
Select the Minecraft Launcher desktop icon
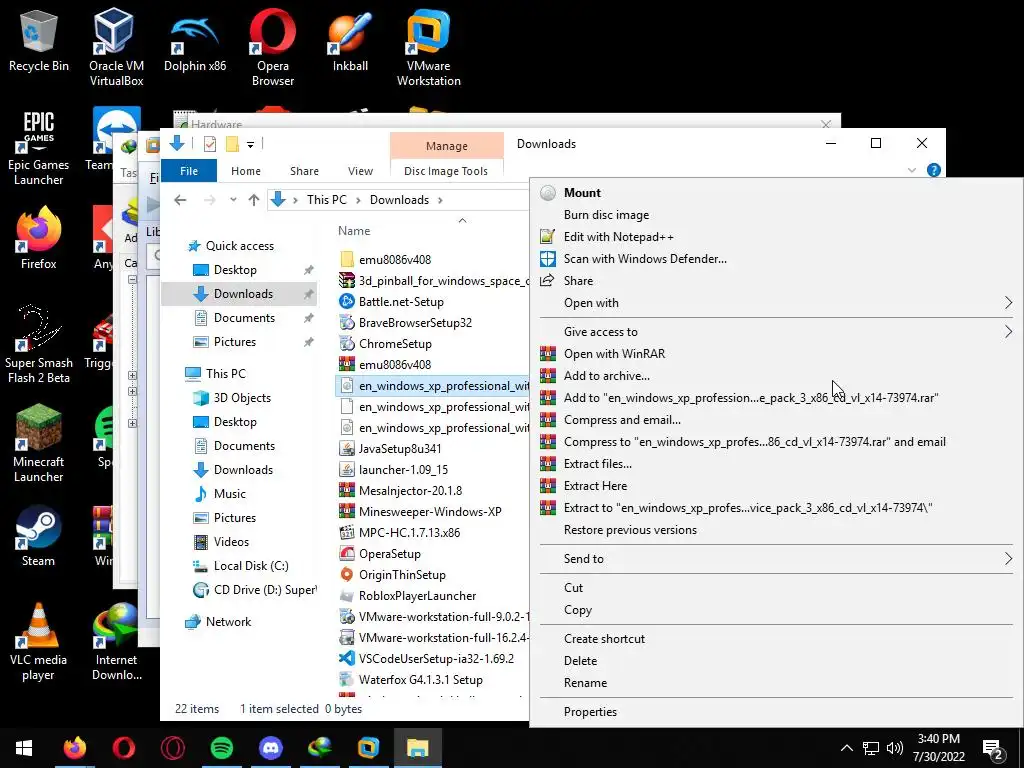pyautogui.click(x=39, y=443)
